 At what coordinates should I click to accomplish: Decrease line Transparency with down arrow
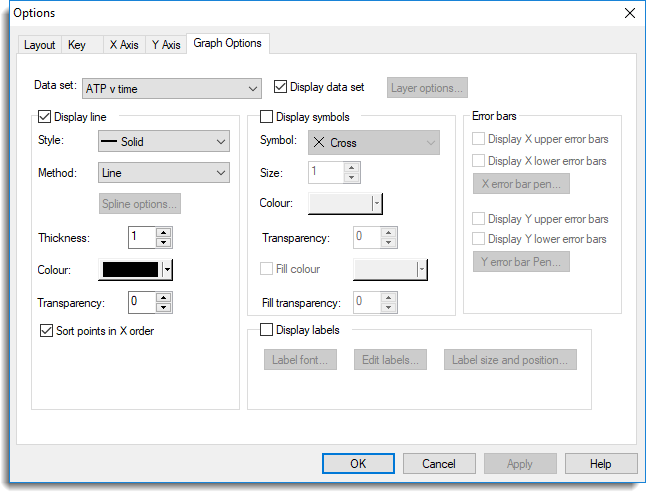click(164, 307)
